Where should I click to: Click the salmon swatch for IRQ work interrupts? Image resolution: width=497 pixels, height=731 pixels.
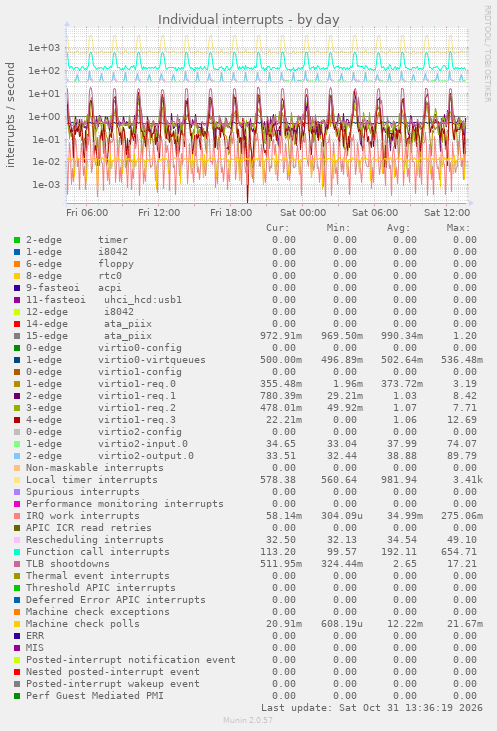pos(17,516)
